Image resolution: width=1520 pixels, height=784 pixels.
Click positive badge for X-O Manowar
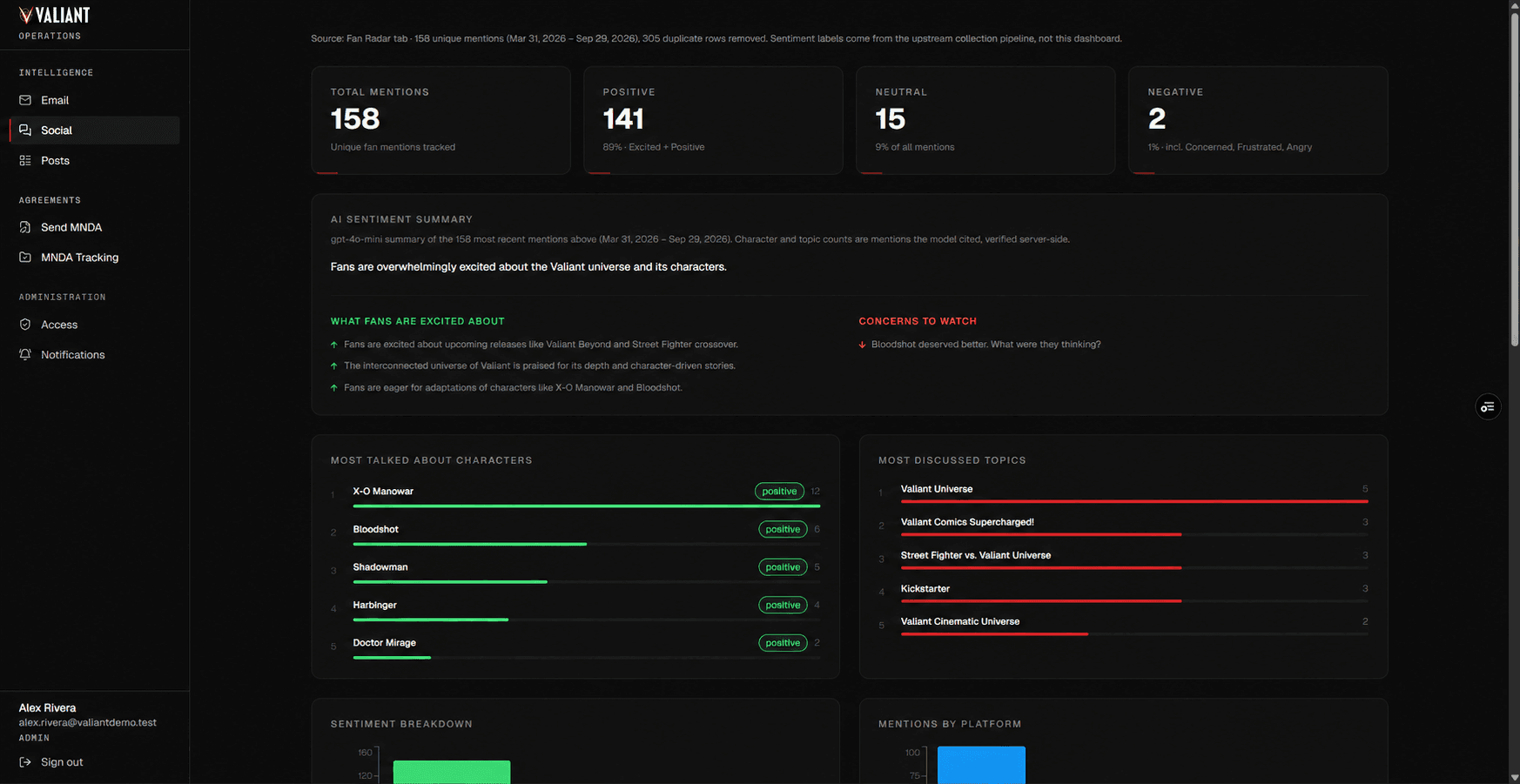779,492
